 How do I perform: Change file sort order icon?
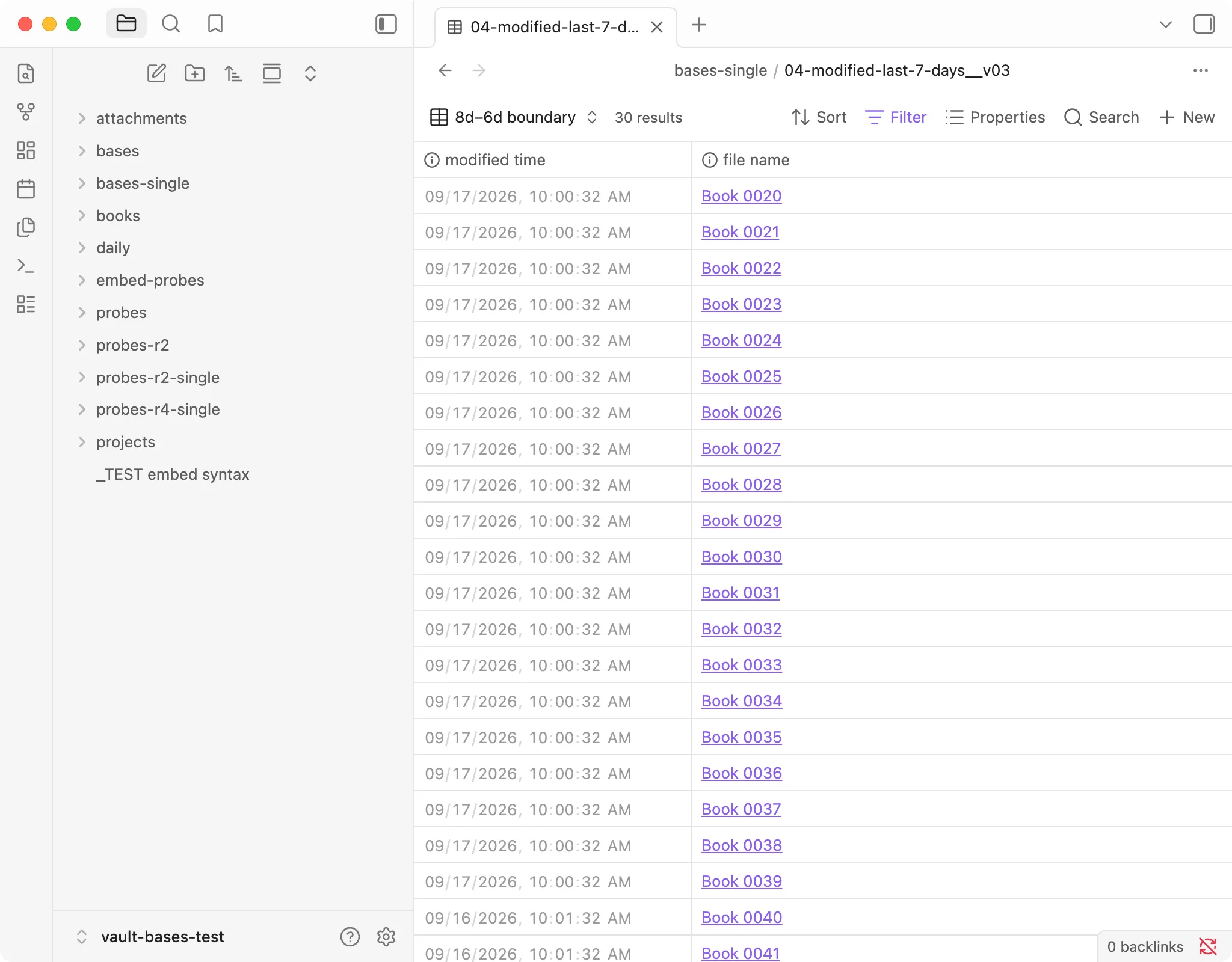(x=233, y=73)
